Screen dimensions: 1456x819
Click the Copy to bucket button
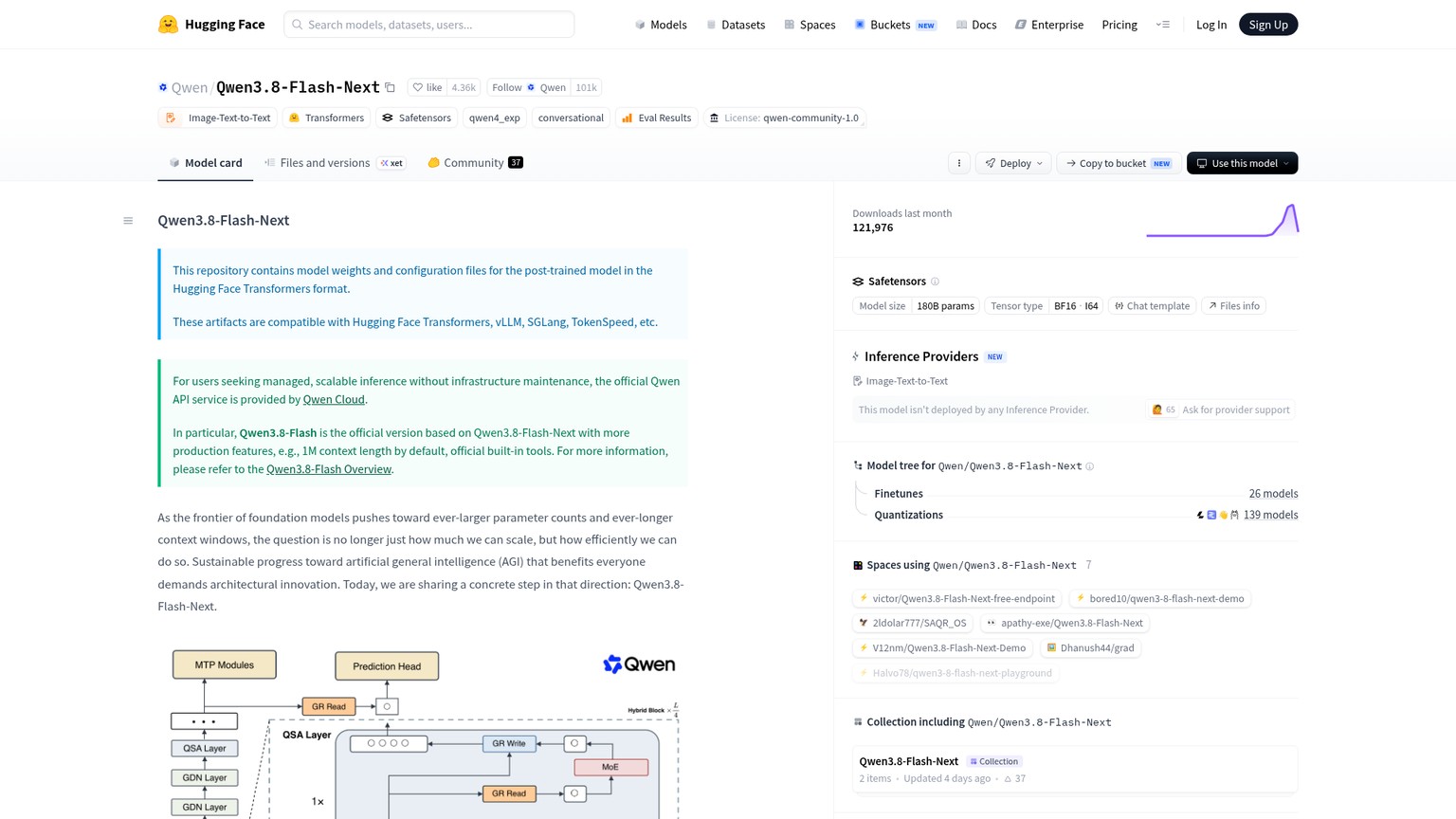coord(1119,163)
